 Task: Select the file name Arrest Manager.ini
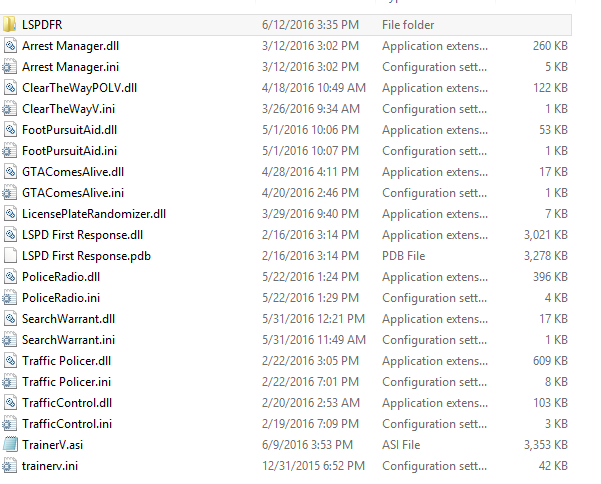(70, 67)
